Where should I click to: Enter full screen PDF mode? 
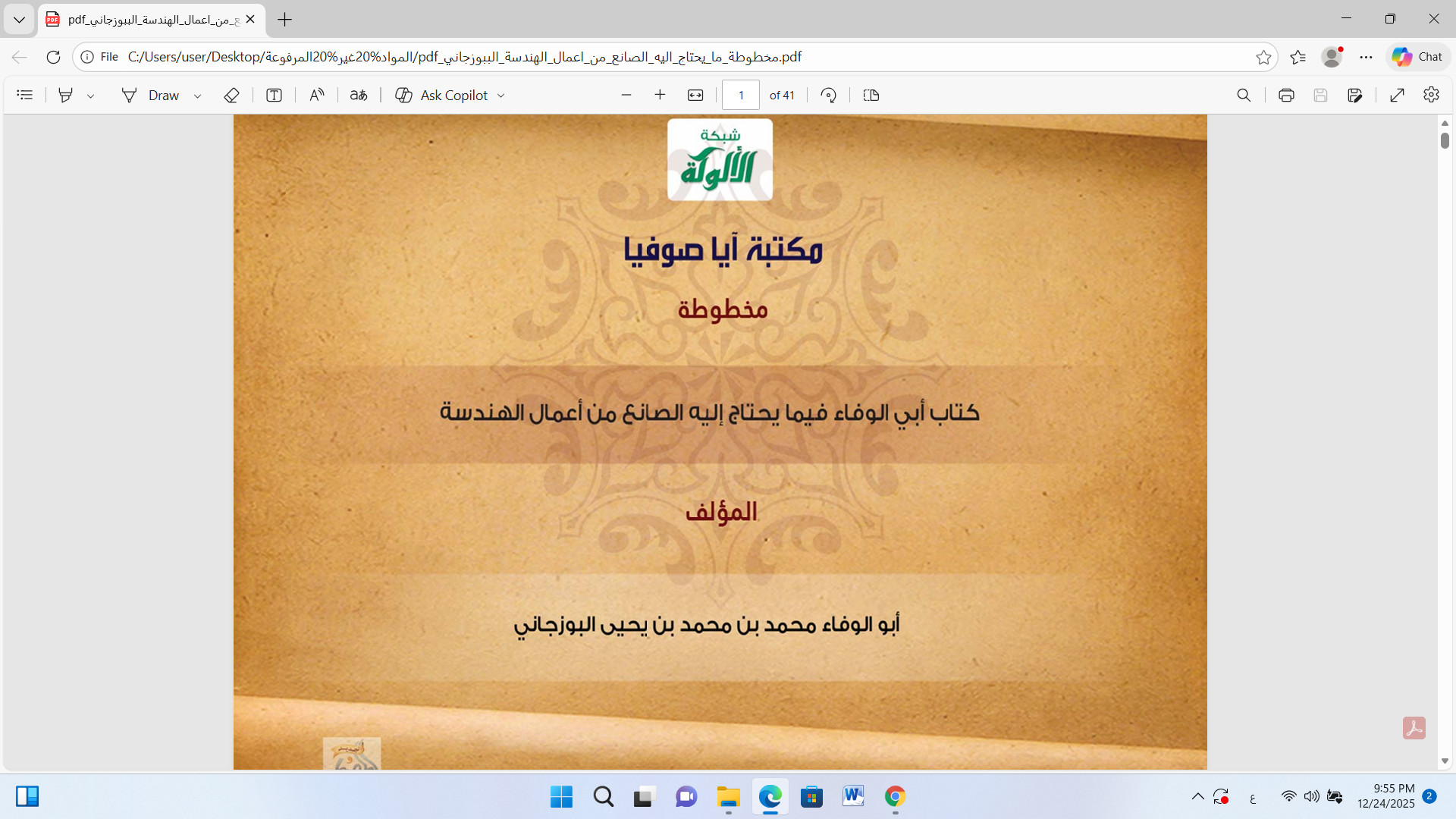[1398, 95]
